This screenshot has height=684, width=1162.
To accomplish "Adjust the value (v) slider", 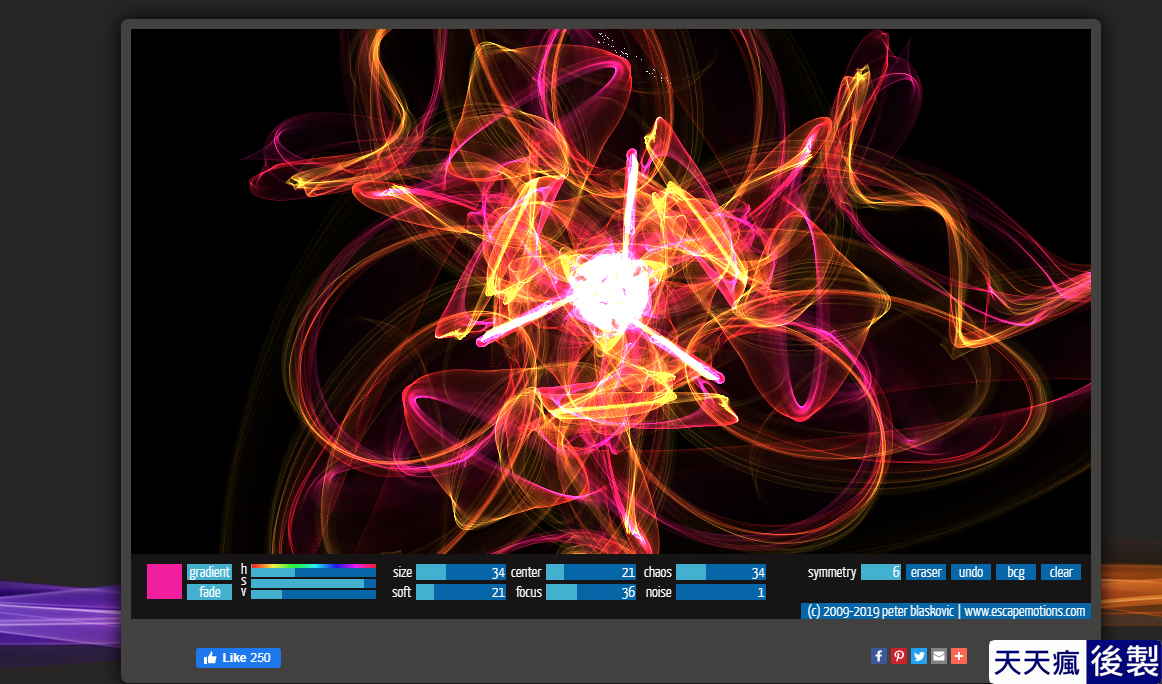I will point(313,594).
